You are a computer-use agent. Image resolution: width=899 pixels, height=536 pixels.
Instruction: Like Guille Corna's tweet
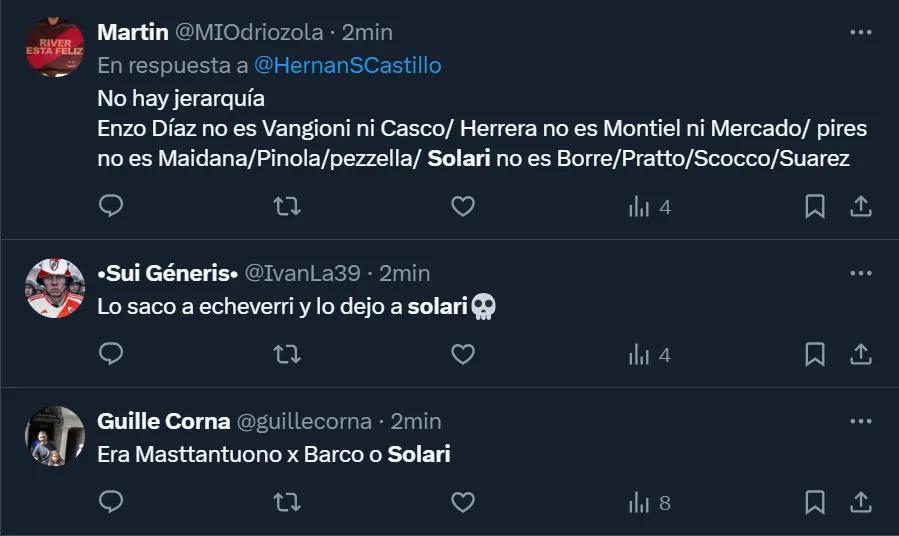tap(462, 502)
